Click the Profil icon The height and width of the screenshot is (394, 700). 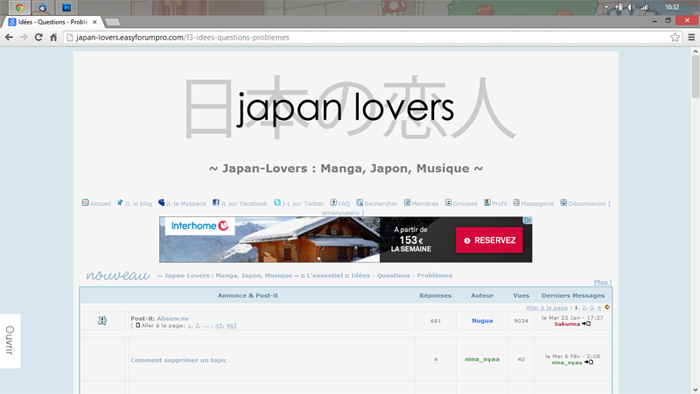(x=487, y=203)
